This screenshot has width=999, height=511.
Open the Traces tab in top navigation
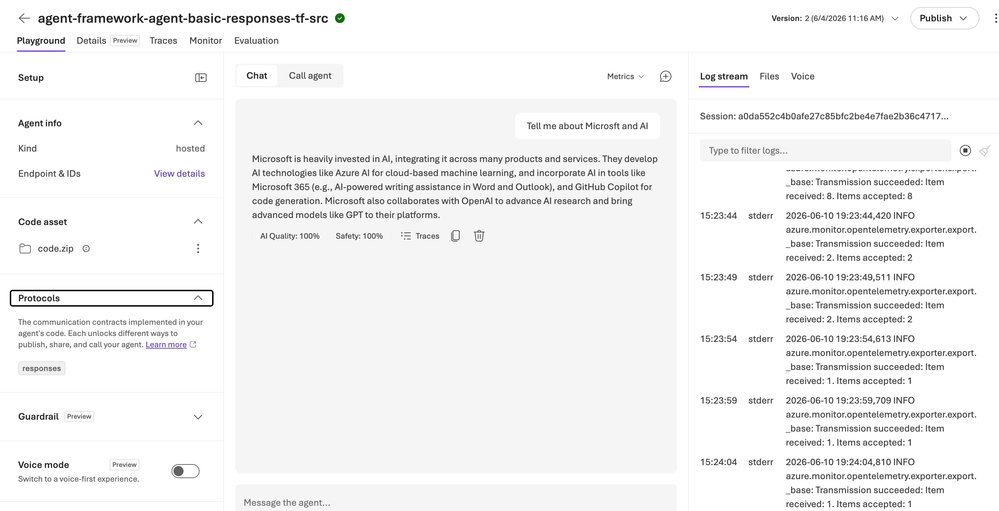pyautogui.click(x=163, y=41)
